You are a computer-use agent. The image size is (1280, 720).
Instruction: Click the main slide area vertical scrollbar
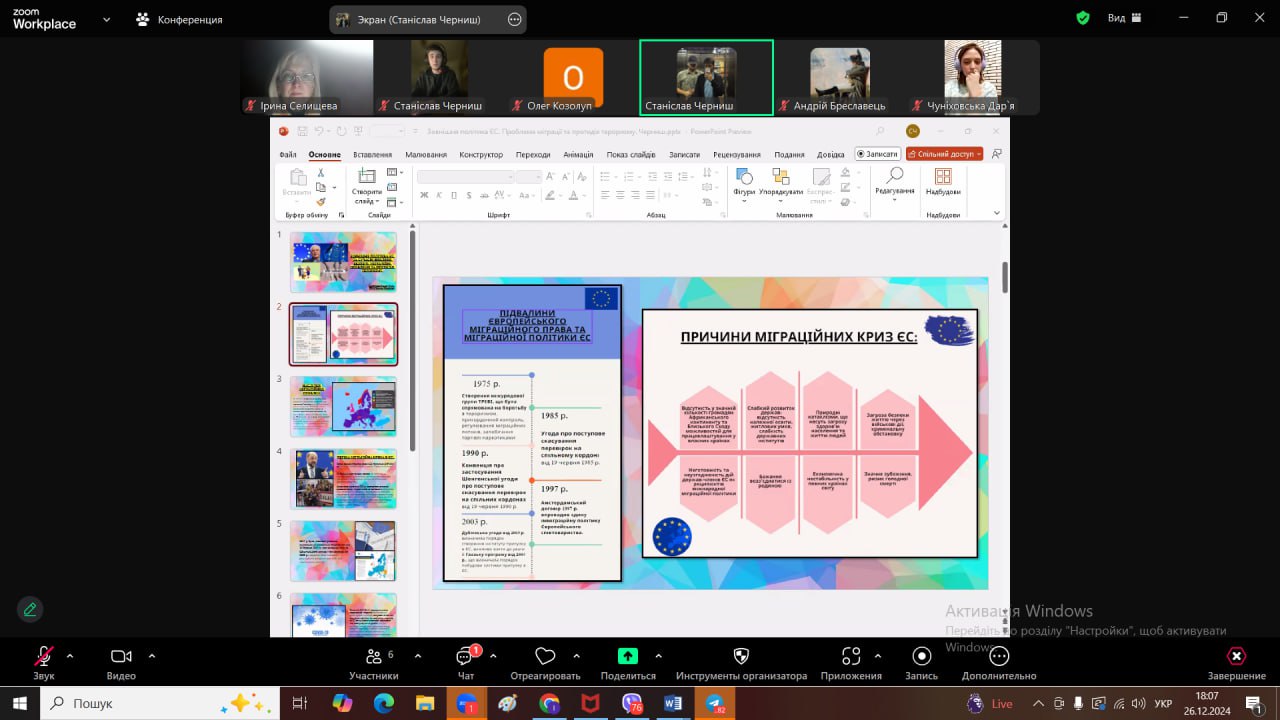coord(1003,278)
